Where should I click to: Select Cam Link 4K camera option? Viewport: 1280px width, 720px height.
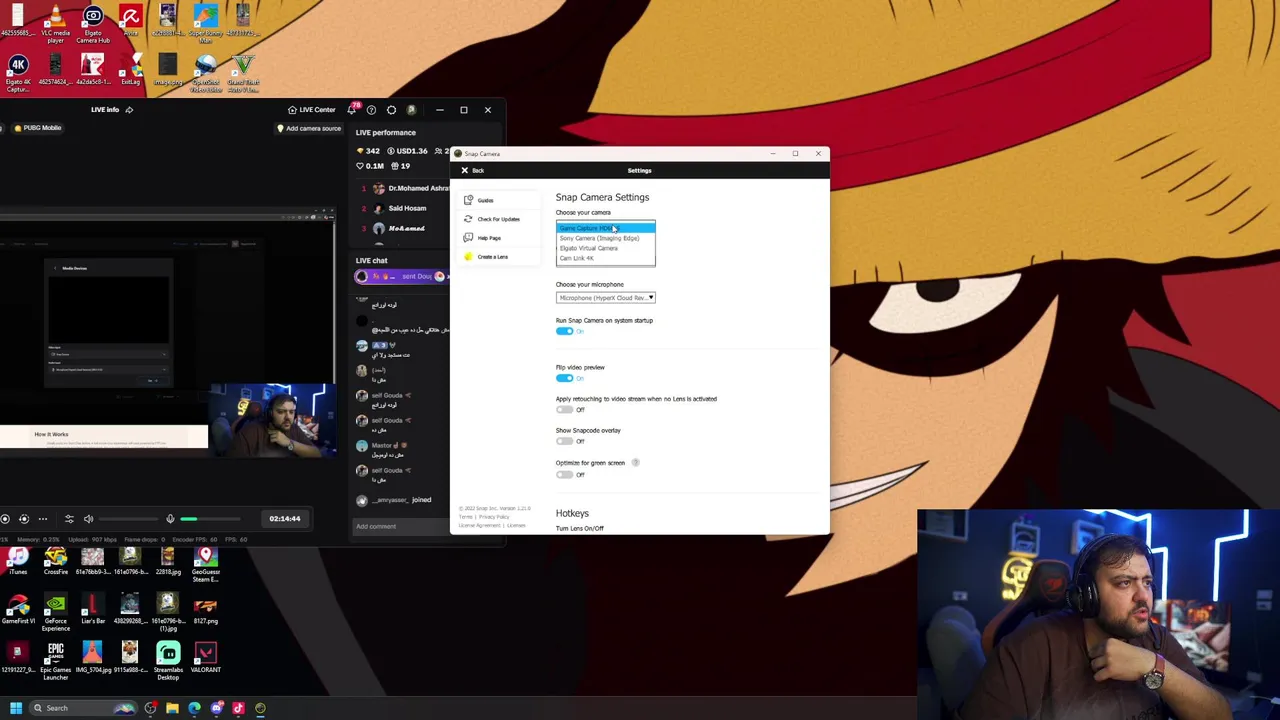606,258
